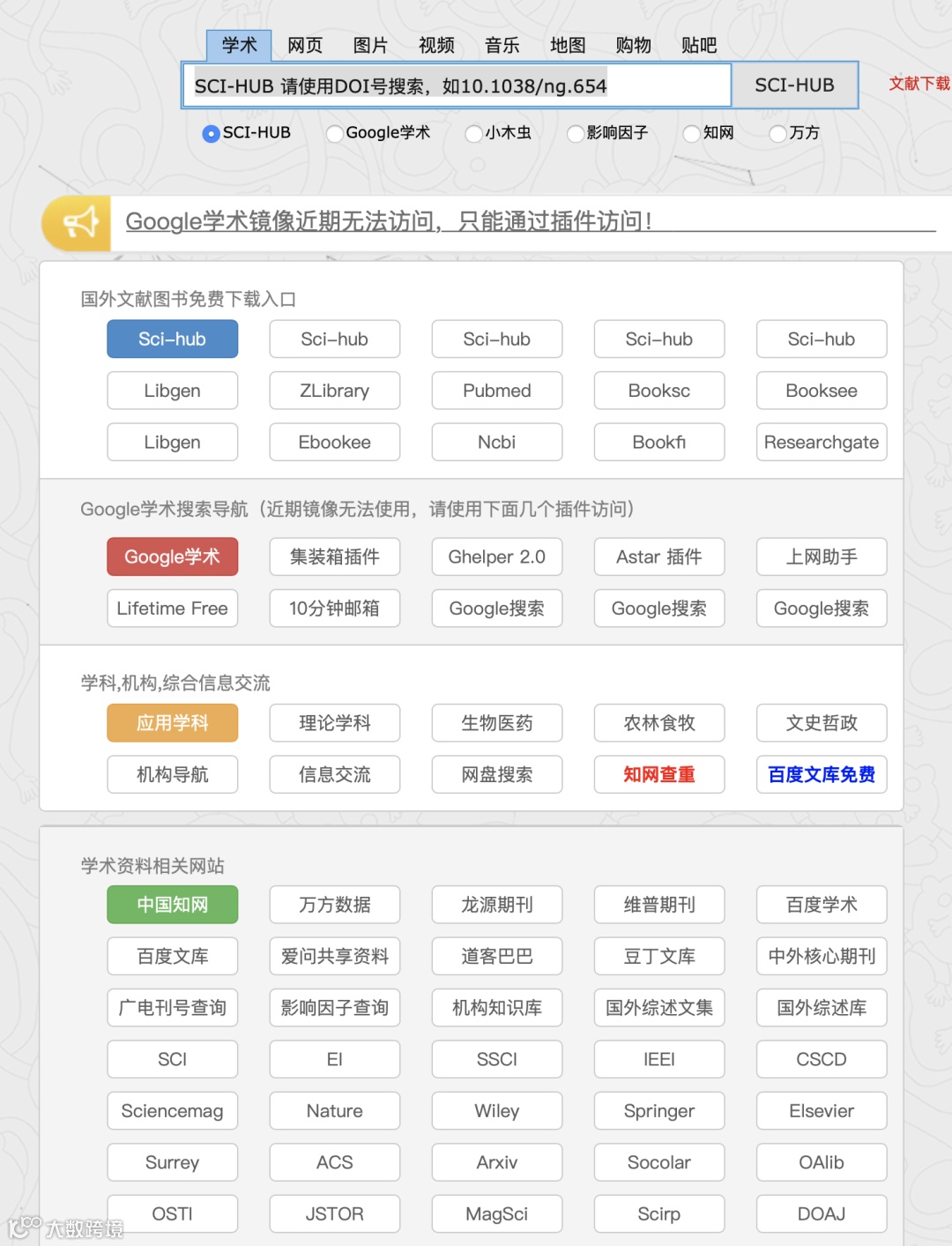Open the Booksee link
Viewport: 952px width, 1246px height.
point(822,391)
